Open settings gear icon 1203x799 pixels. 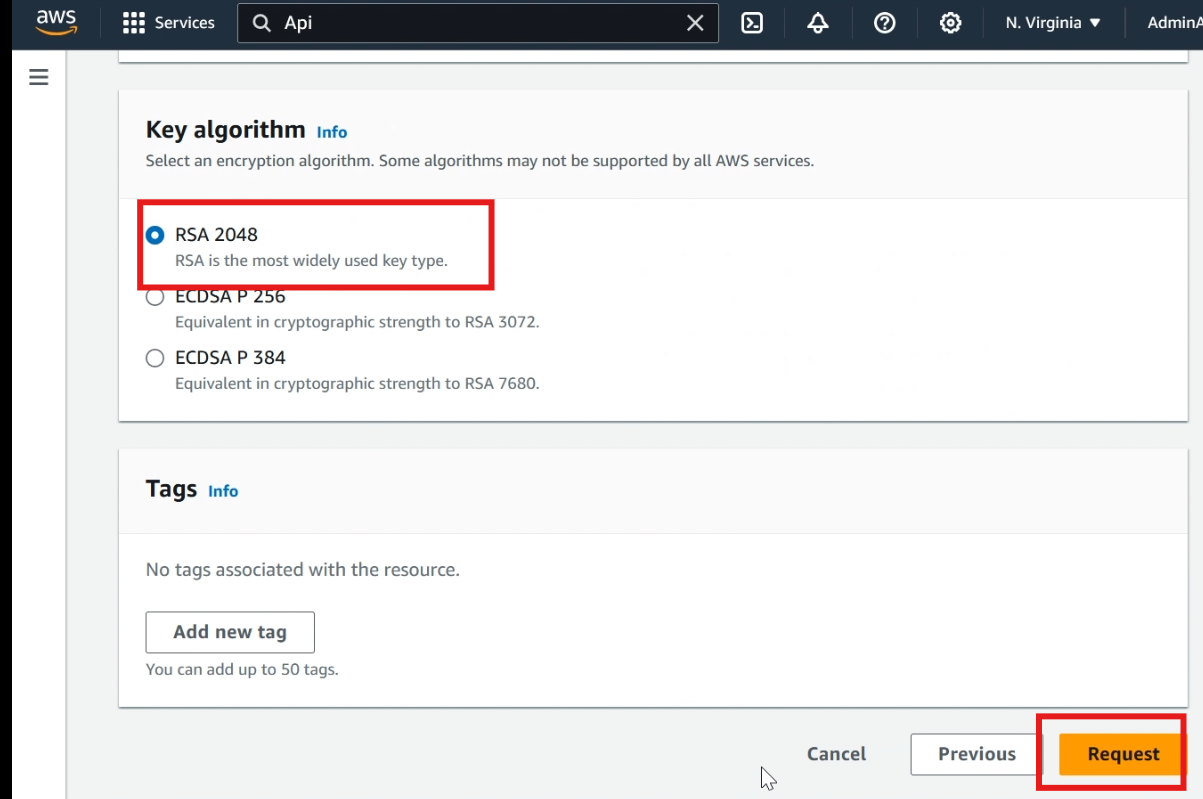pyautogui.click(x=950, y=23)
